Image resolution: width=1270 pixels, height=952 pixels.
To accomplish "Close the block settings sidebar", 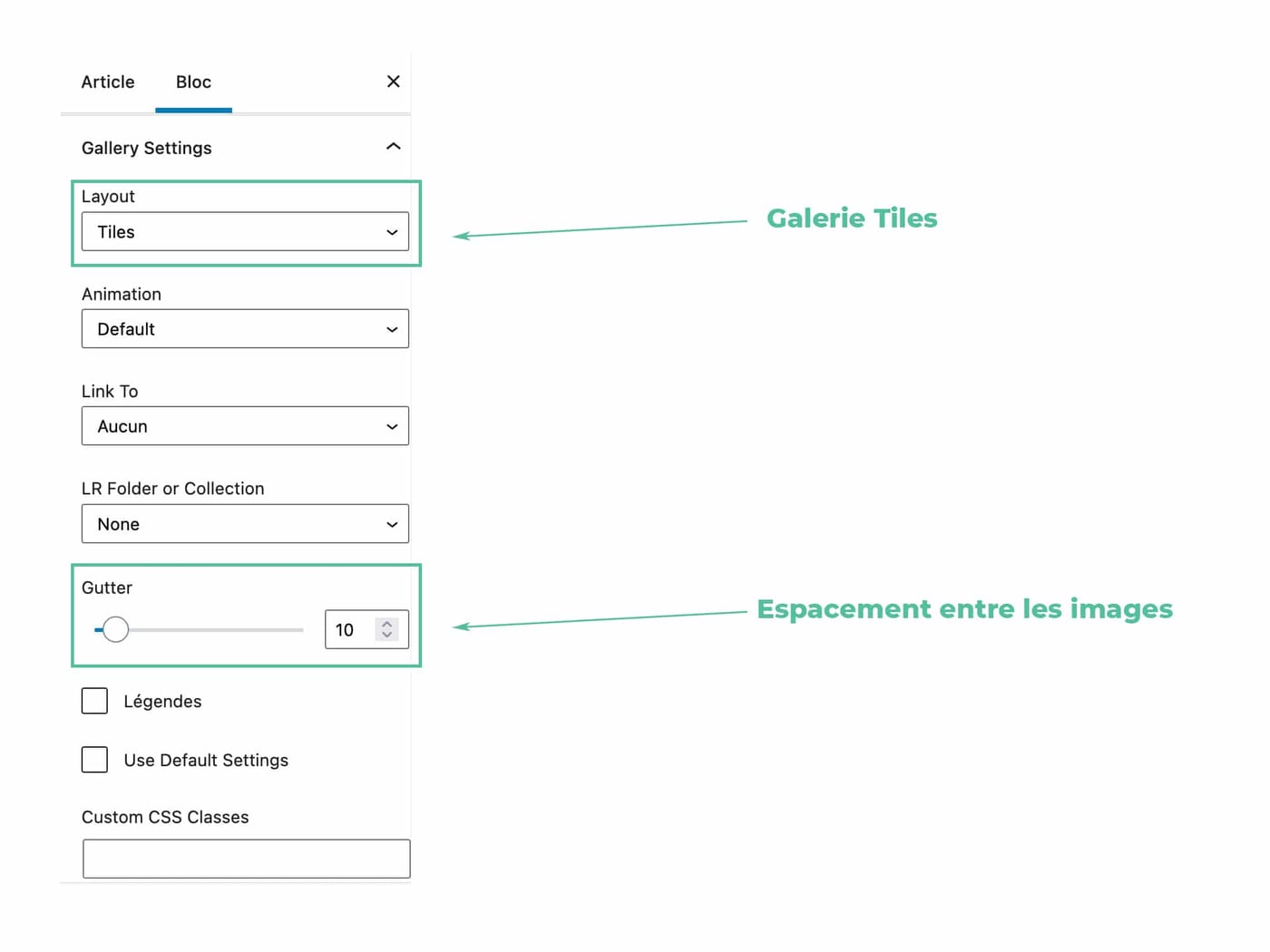I will pyautogui.click(x=393, y=82).
